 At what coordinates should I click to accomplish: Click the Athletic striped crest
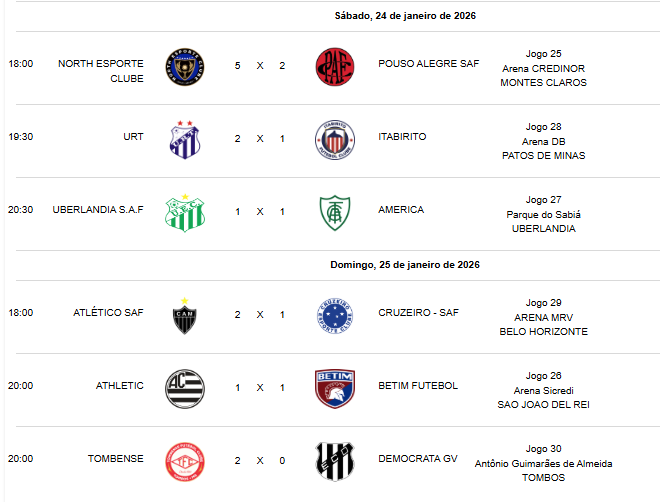pyautogui.click(x=185, y=387)
